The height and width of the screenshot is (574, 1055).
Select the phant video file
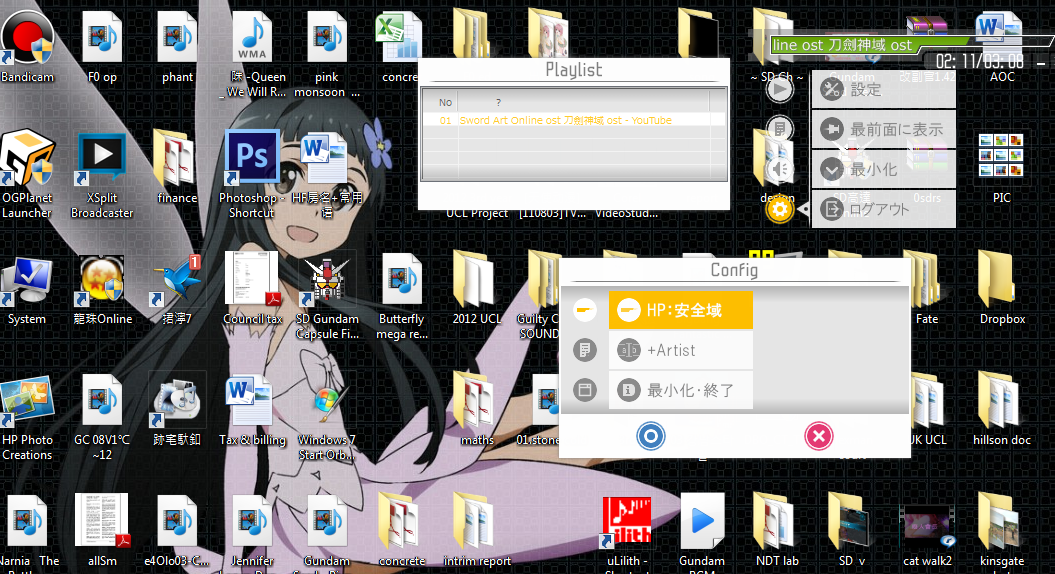pos(177,48)
